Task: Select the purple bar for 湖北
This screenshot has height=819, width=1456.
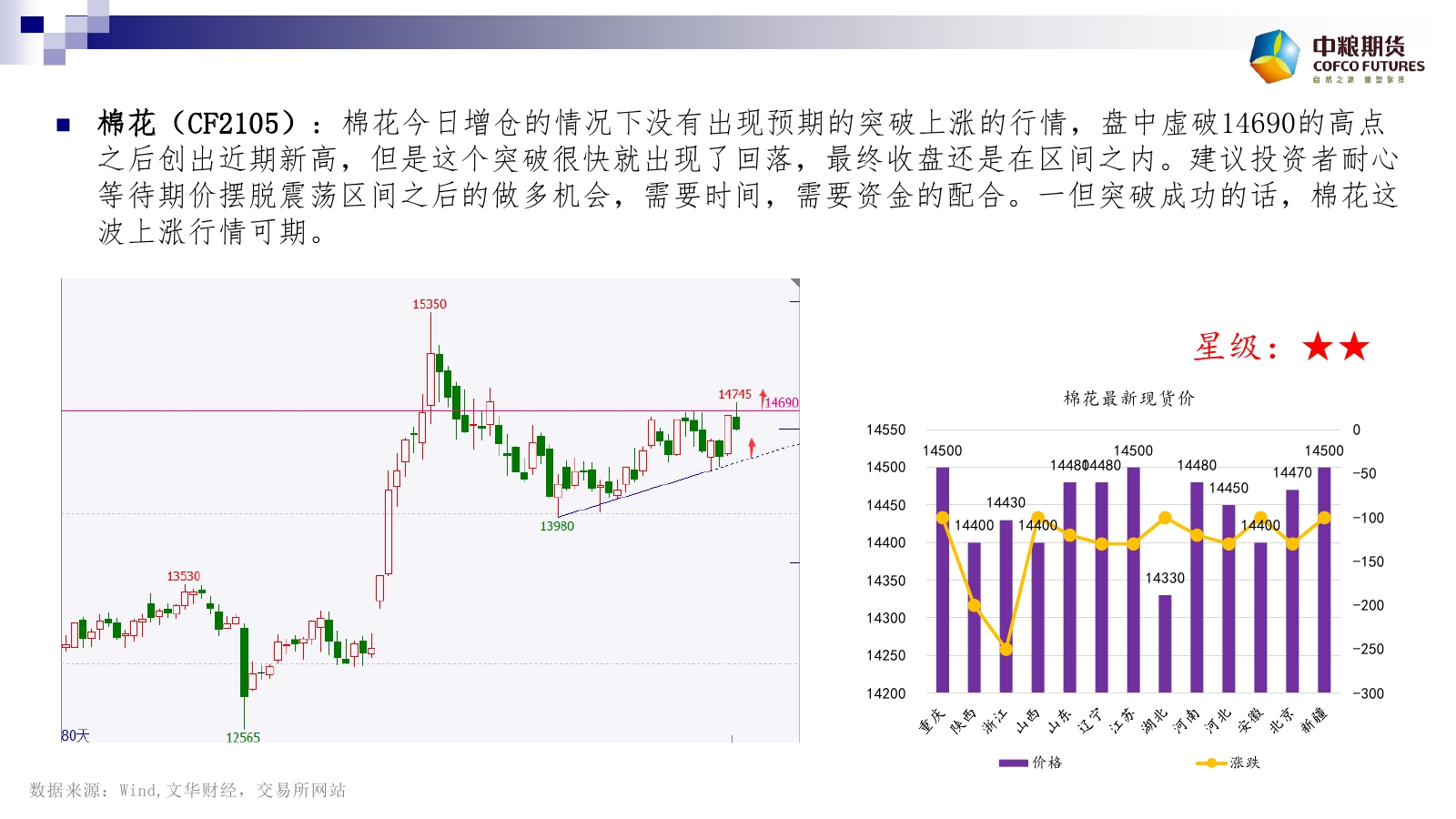Action: click(x=1165, y=643)
